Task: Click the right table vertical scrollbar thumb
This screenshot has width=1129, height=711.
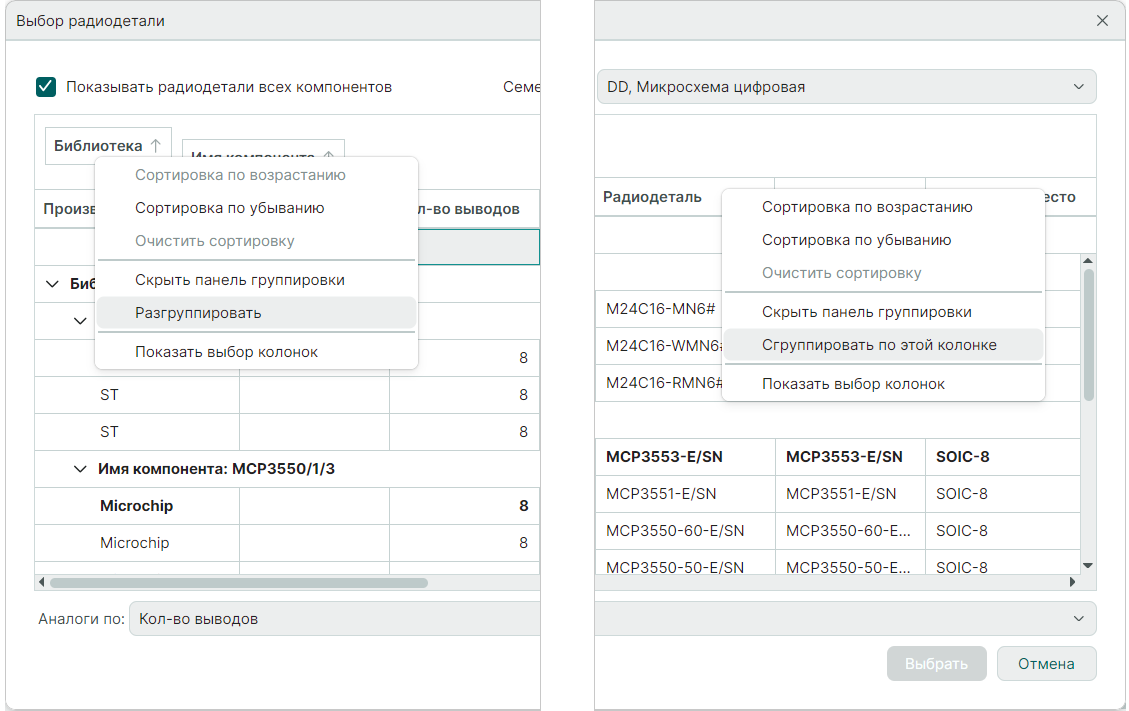Action: pos(1088,335)
